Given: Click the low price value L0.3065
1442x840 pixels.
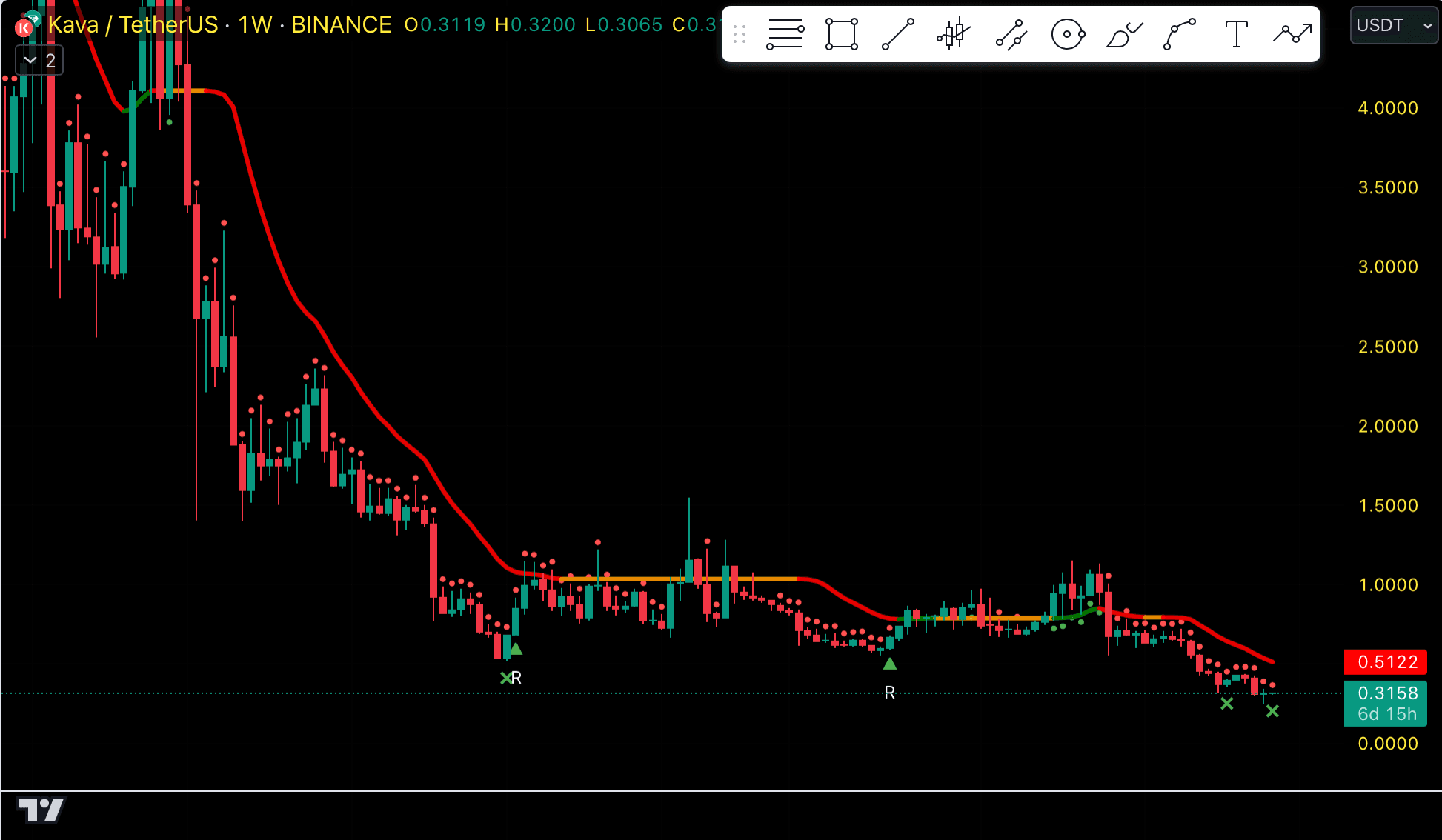Looking at the screenshot, I should click(x=624, y=24).
